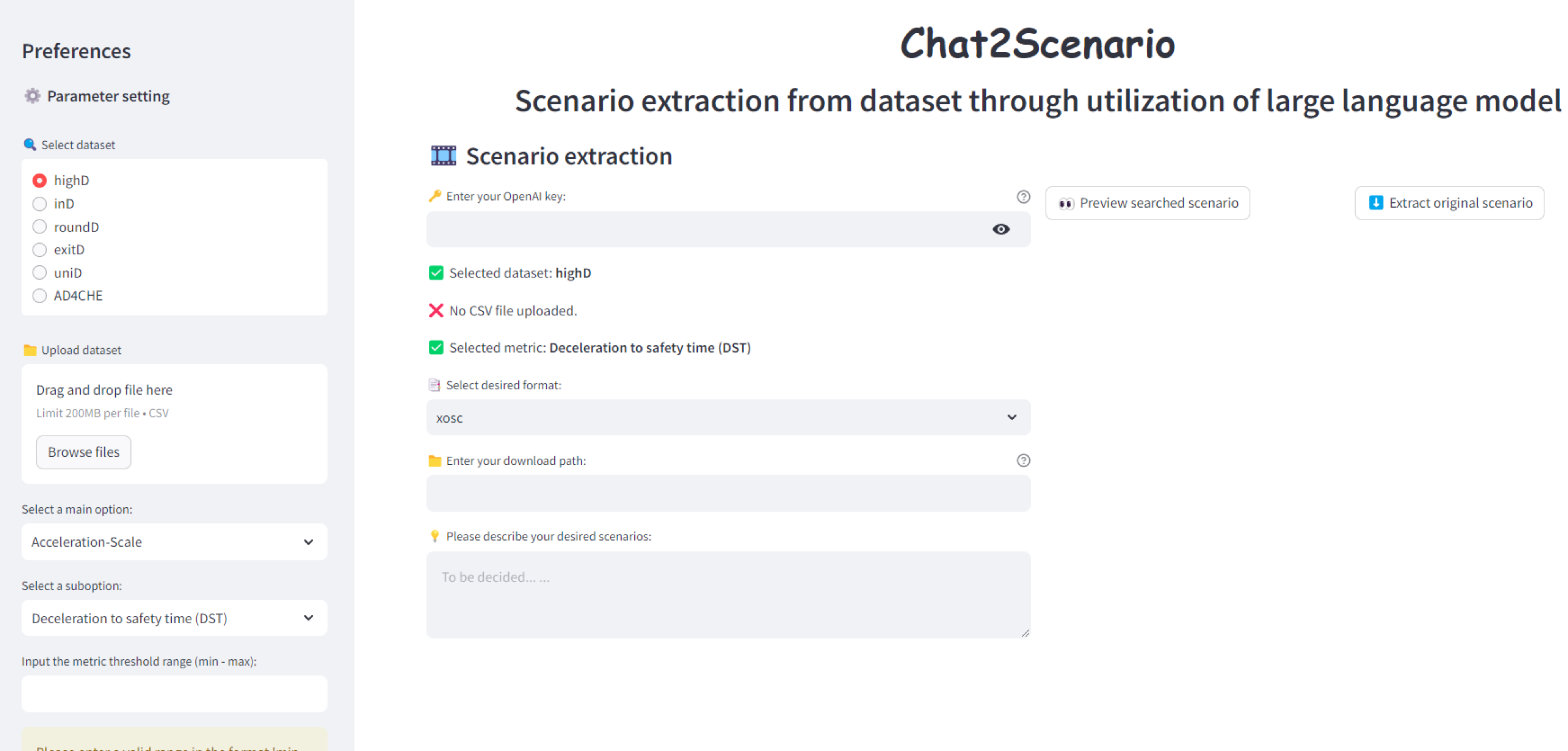Click Preview searched scenario button
The height and width of the screenshot is (751, 1568).
point(1147,203)
